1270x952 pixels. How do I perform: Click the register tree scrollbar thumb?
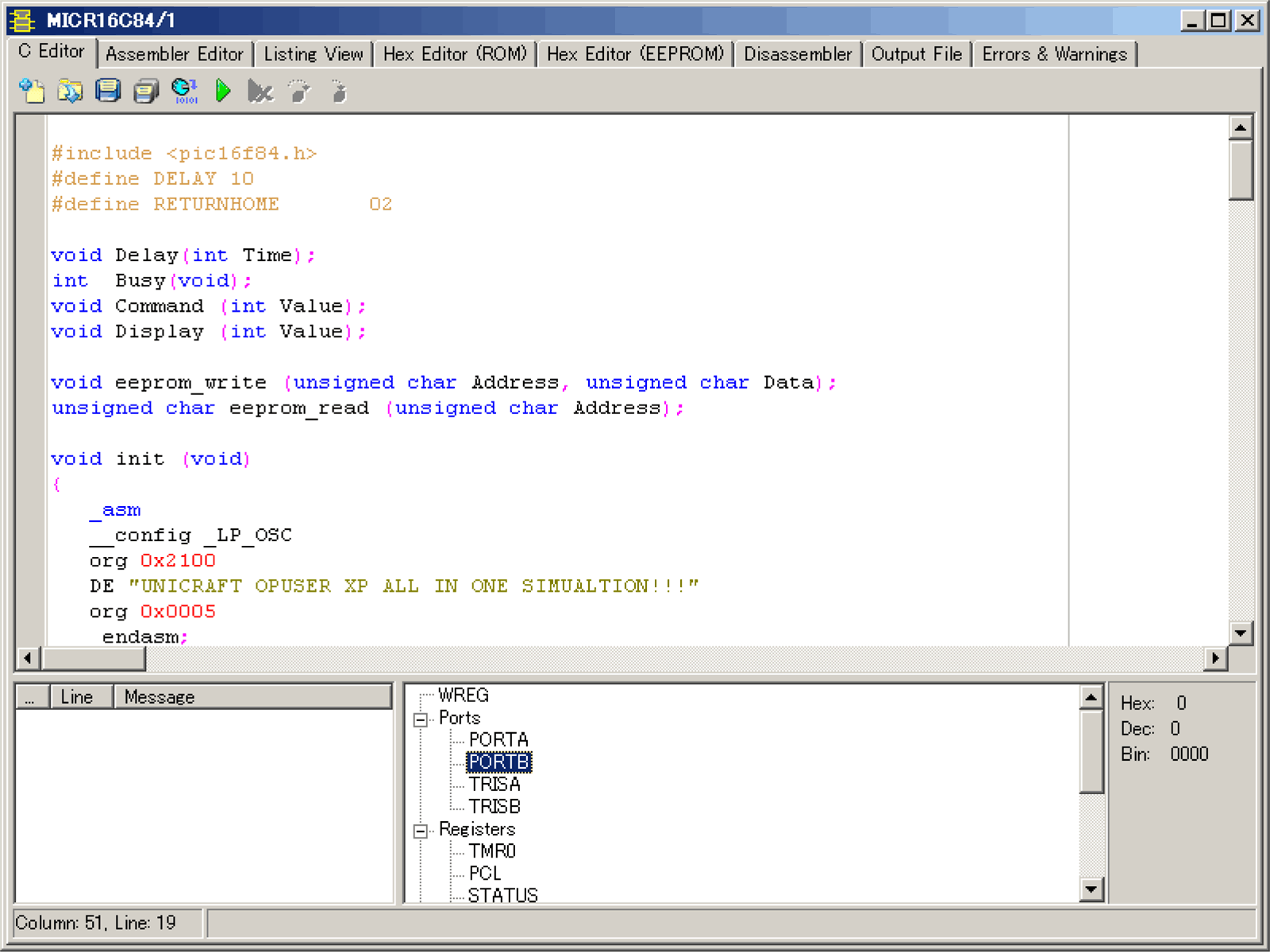pyautogui.click(x=1092, y=750)
